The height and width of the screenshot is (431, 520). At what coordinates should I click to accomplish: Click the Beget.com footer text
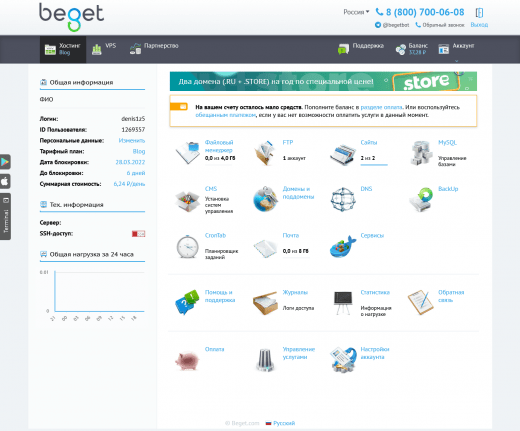[x=242, y=423]
